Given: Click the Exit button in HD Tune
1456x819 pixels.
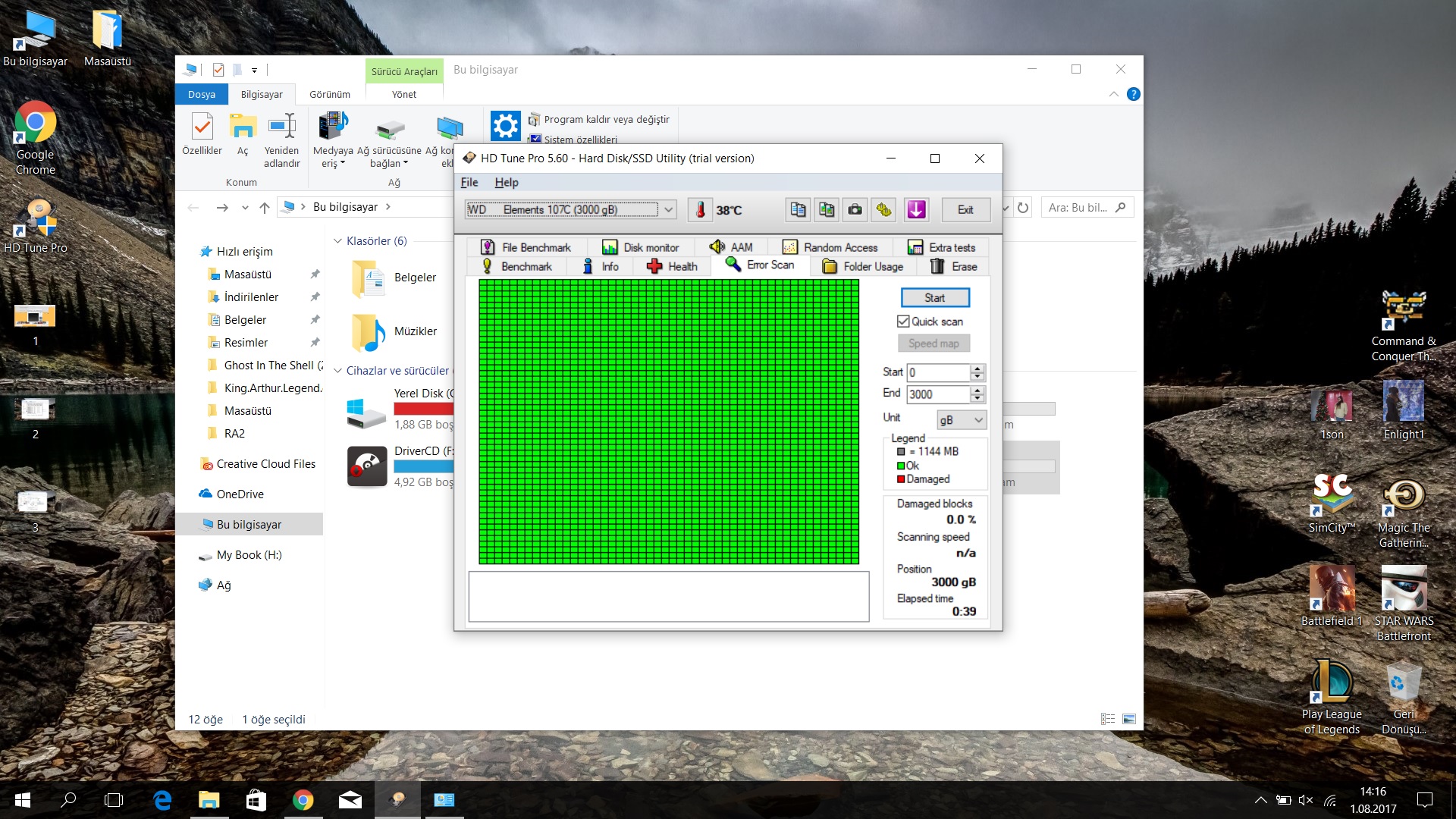Looking at the screenshot, I should (965, 210).
